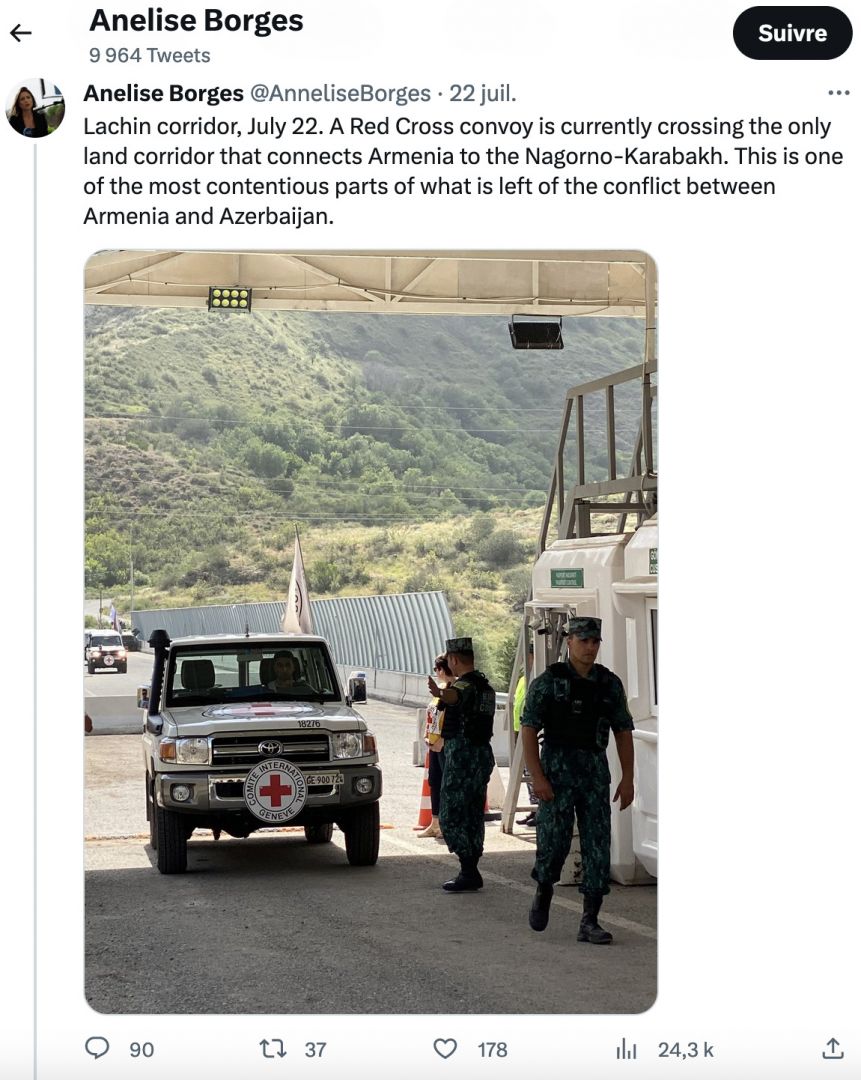Click the Anelise Borges header title
861x1080 pixels.
click(x=196, y=21)
